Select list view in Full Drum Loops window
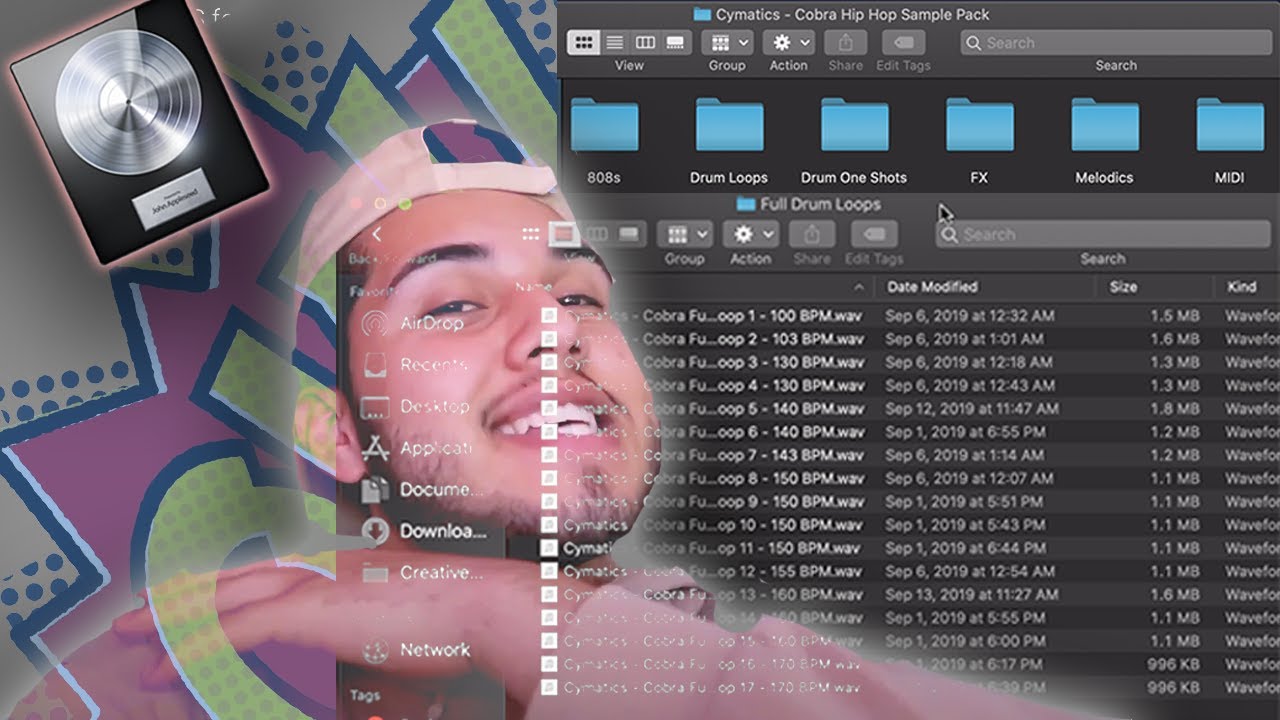 click(x=565, y=234)
